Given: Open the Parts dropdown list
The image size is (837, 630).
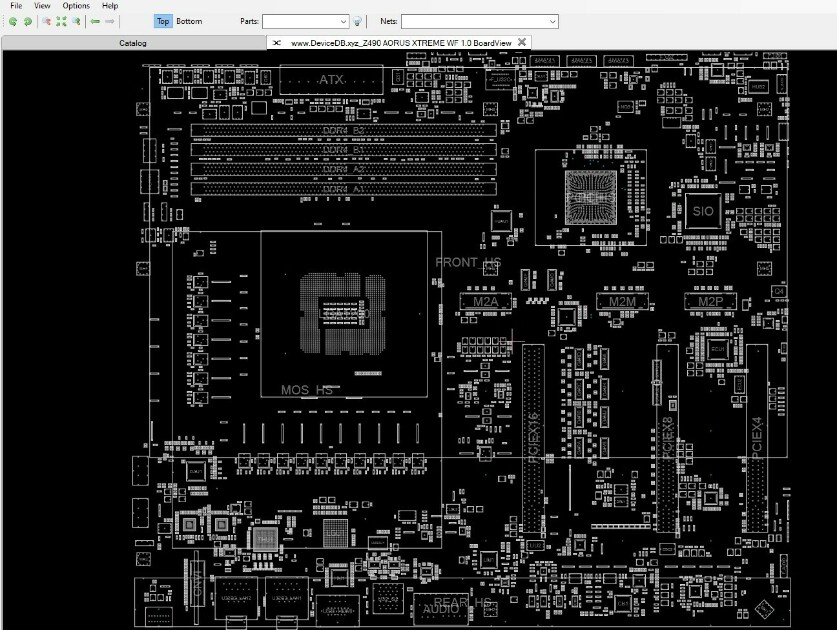Looking at the screenshot, I should click(x=343, y=22).
